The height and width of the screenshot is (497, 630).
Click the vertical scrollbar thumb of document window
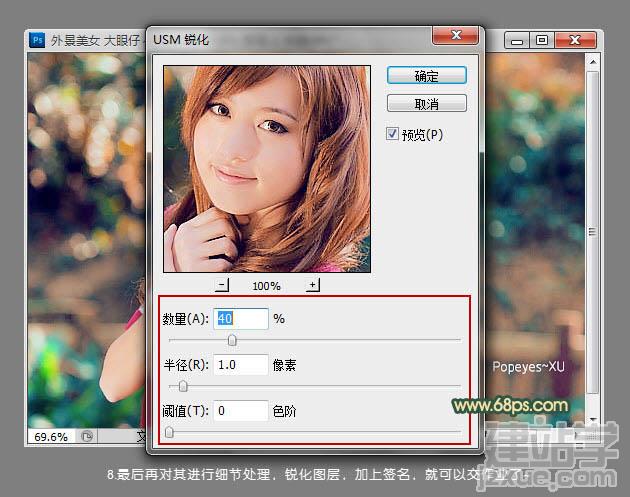593,232
